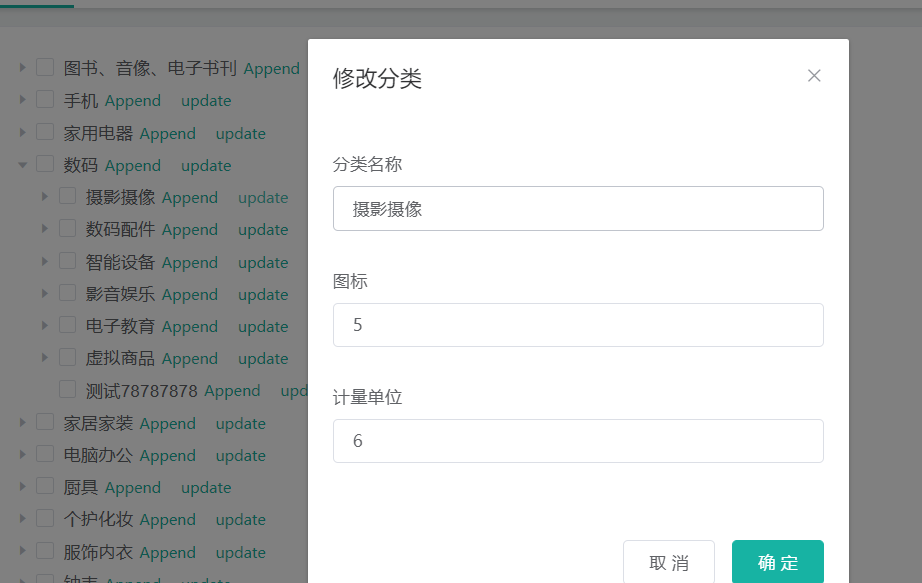Click Append next to 电子教育

coord(190,327)
